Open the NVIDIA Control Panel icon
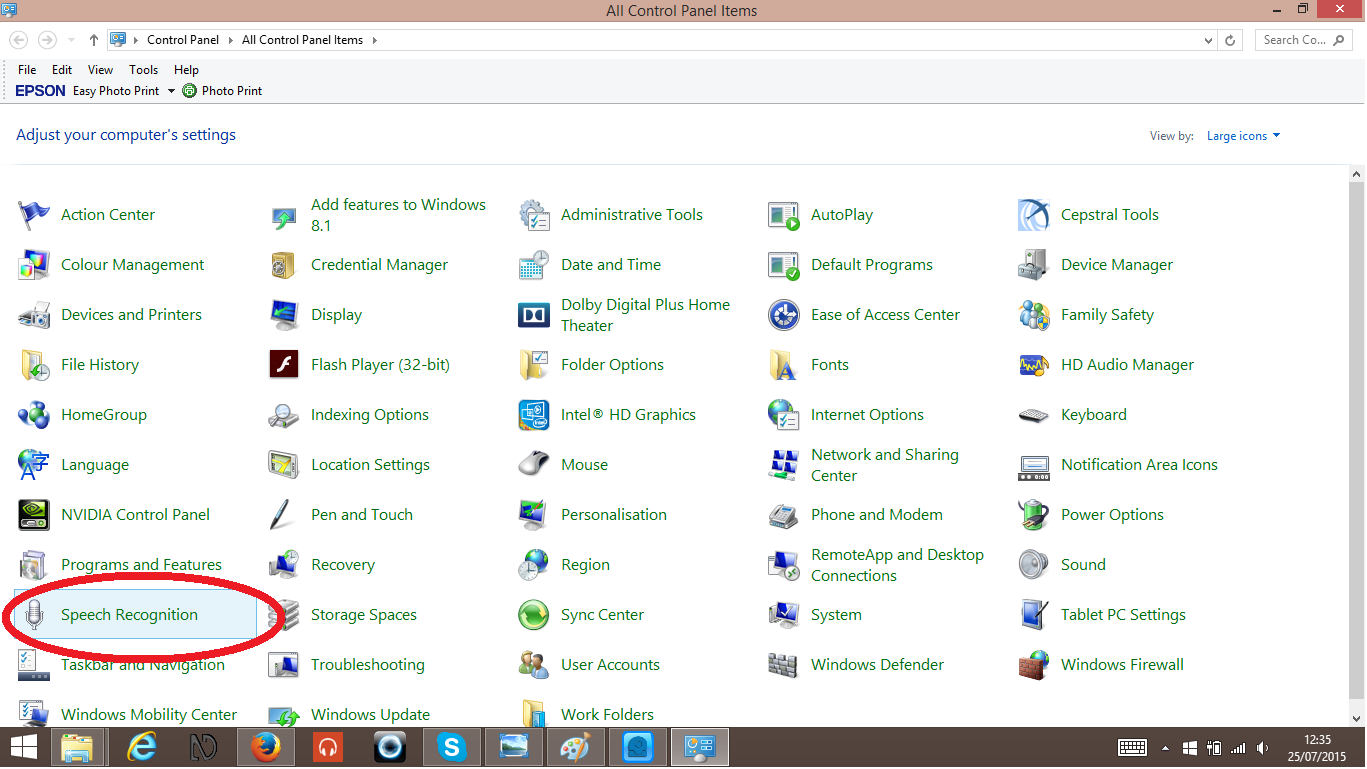The image size is (1367, 769). [34, 515]
